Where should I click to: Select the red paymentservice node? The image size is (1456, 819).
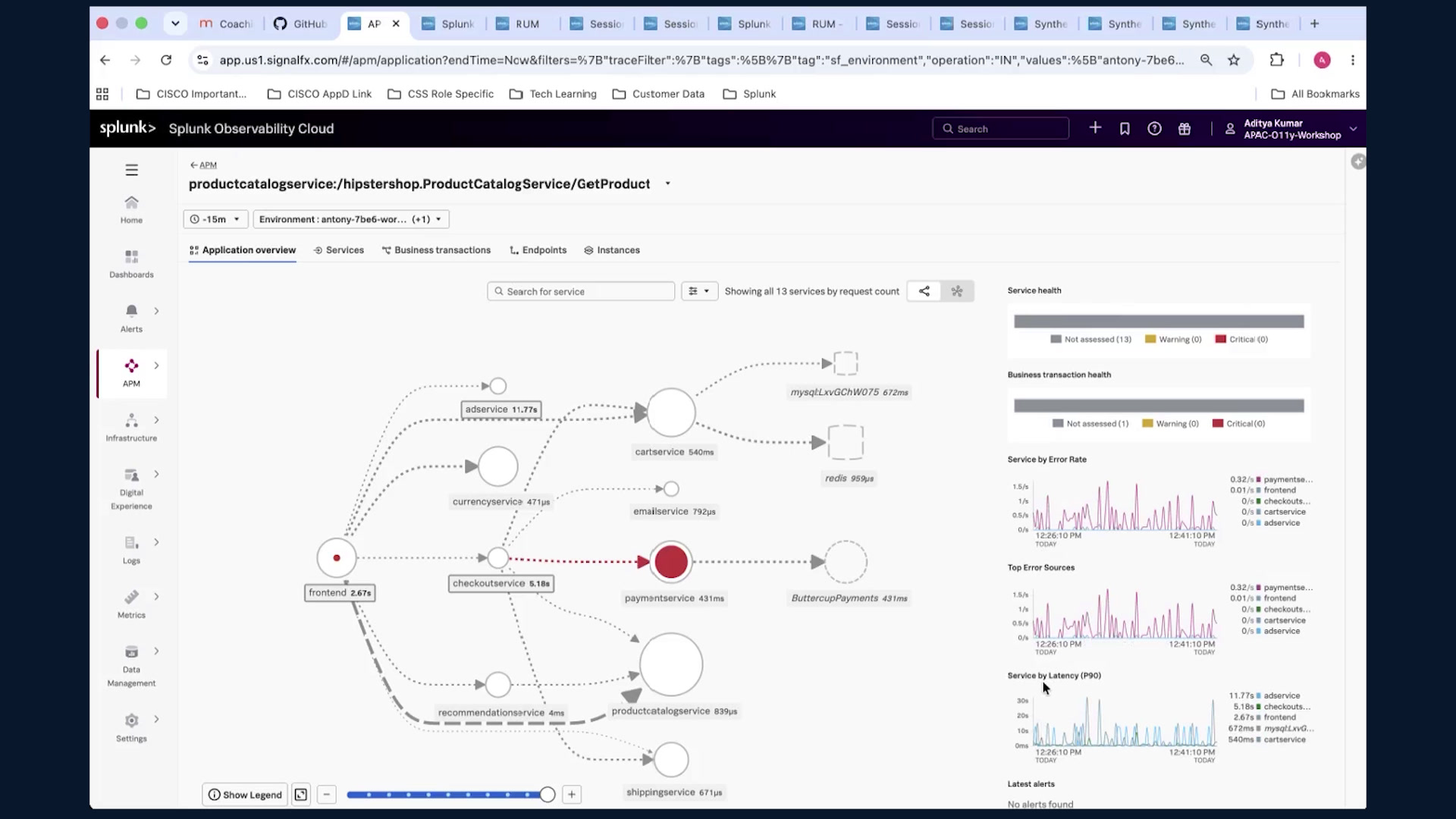[x=670, y=562]
